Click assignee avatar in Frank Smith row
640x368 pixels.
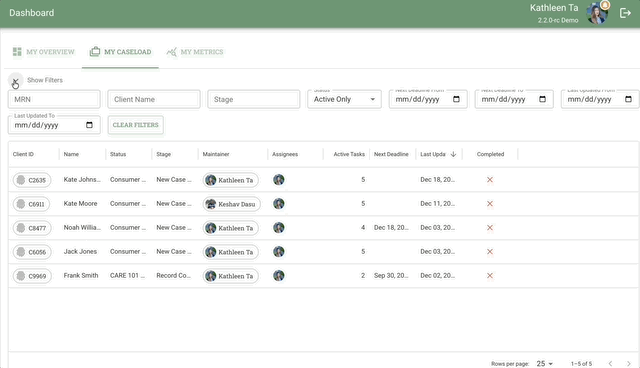(279, 276)
